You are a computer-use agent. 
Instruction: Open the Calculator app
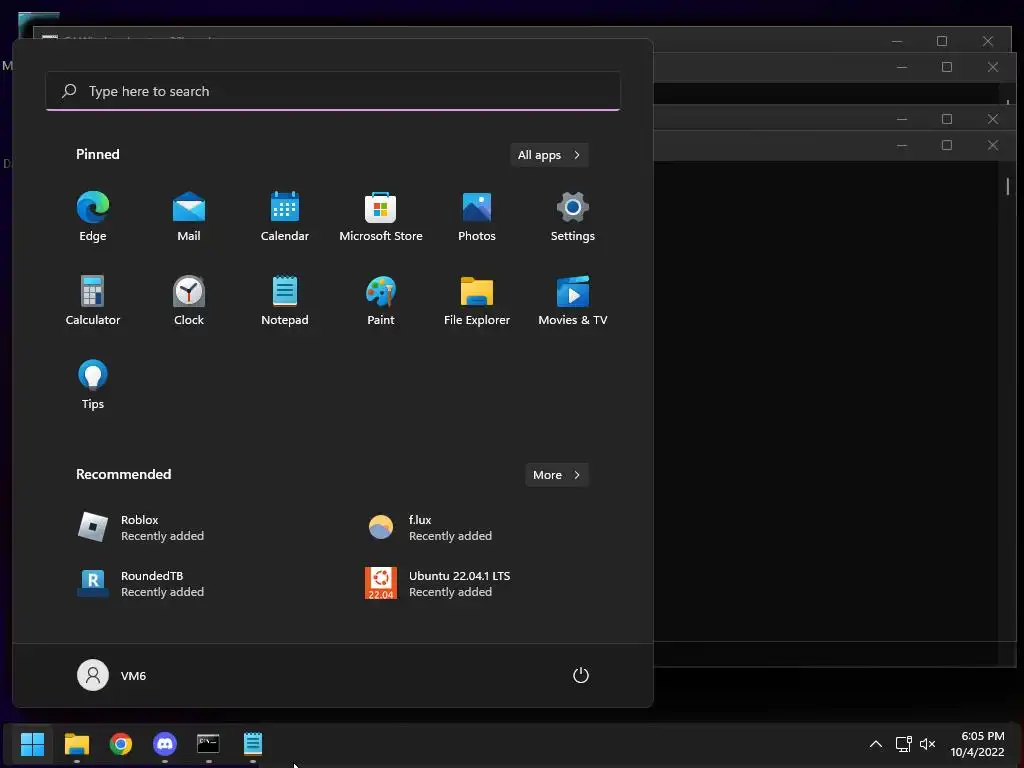pyautogui.click(x=93, y=300)
